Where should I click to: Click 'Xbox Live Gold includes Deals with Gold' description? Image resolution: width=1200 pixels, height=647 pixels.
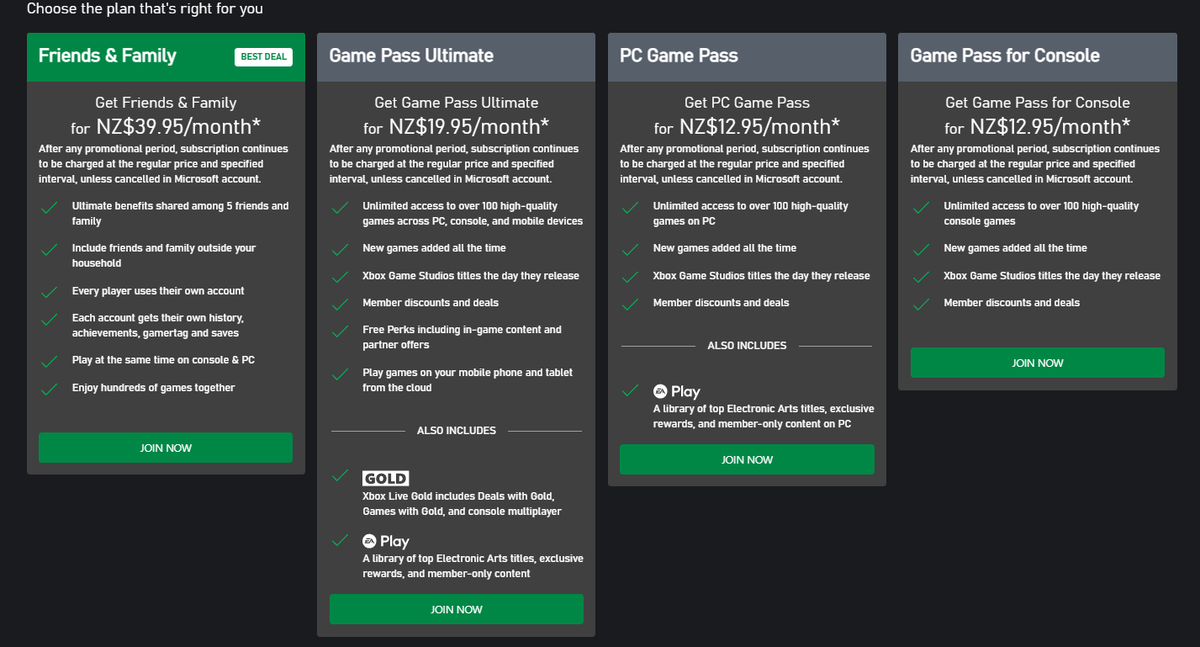point(462,504)
